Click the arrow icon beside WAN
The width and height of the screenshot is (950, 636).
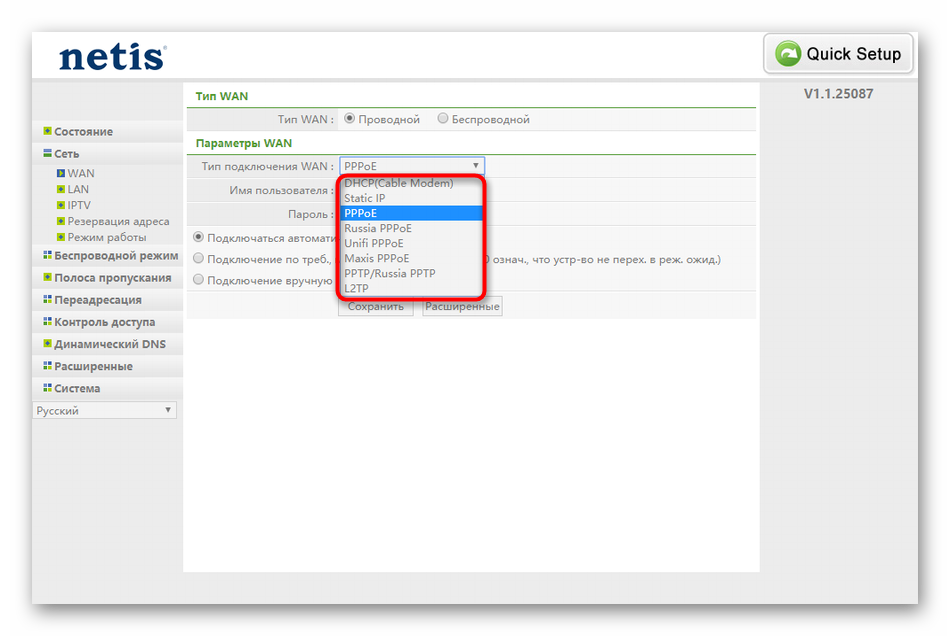[x=61, y=173]
